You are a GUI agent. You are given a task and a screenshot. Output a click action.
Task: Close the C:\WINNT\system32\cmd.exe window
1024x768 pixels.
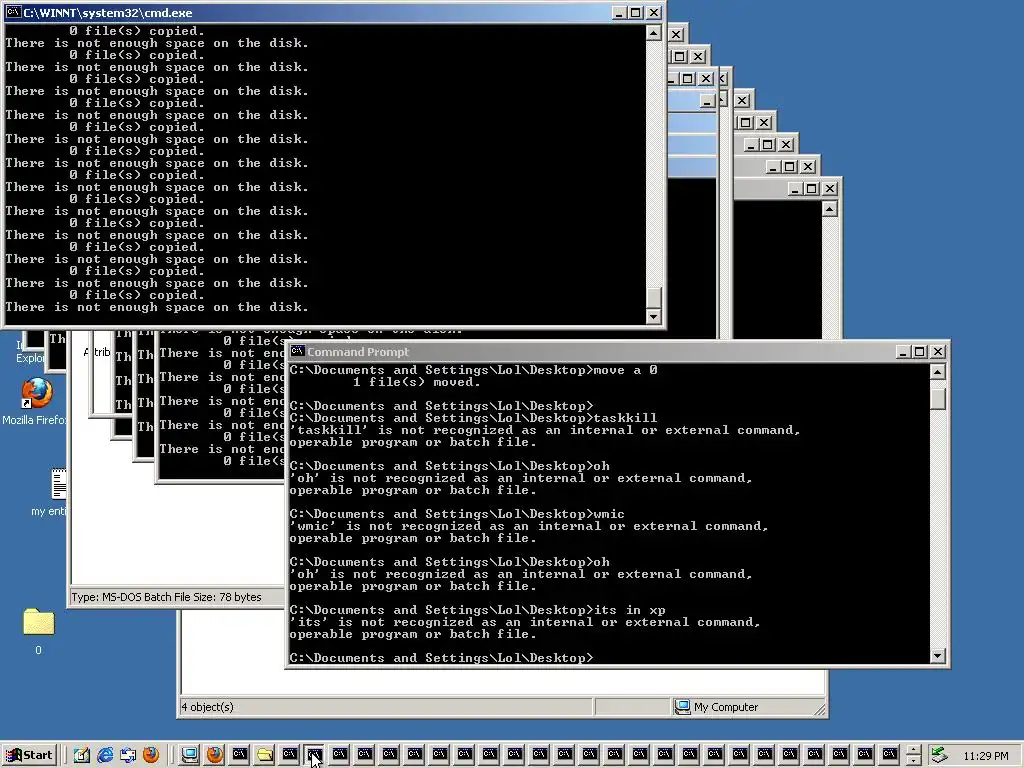[x=654, y=12]
